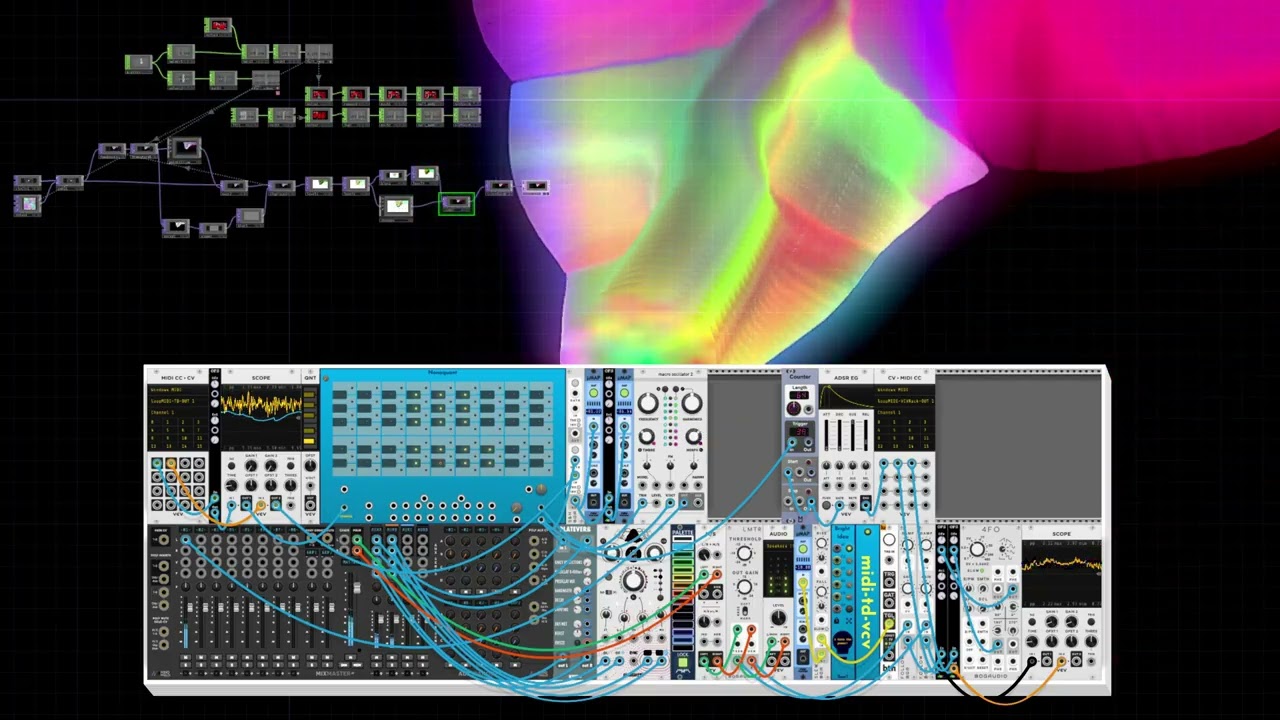The width and height of the screenshot is (1280, 720).
Task: Click the lone green CHOP node at left
Action: [140, 63]
